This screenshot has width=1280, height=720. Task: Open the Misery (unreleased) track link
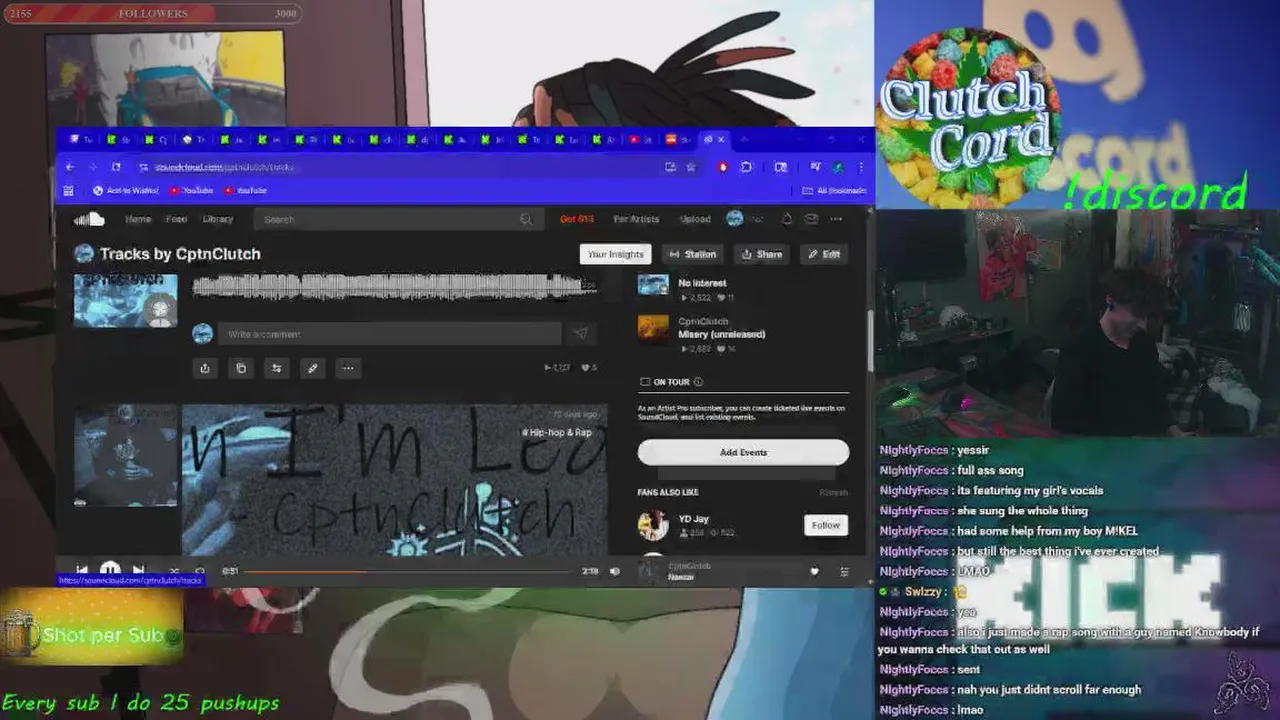(x=722, y=334)
